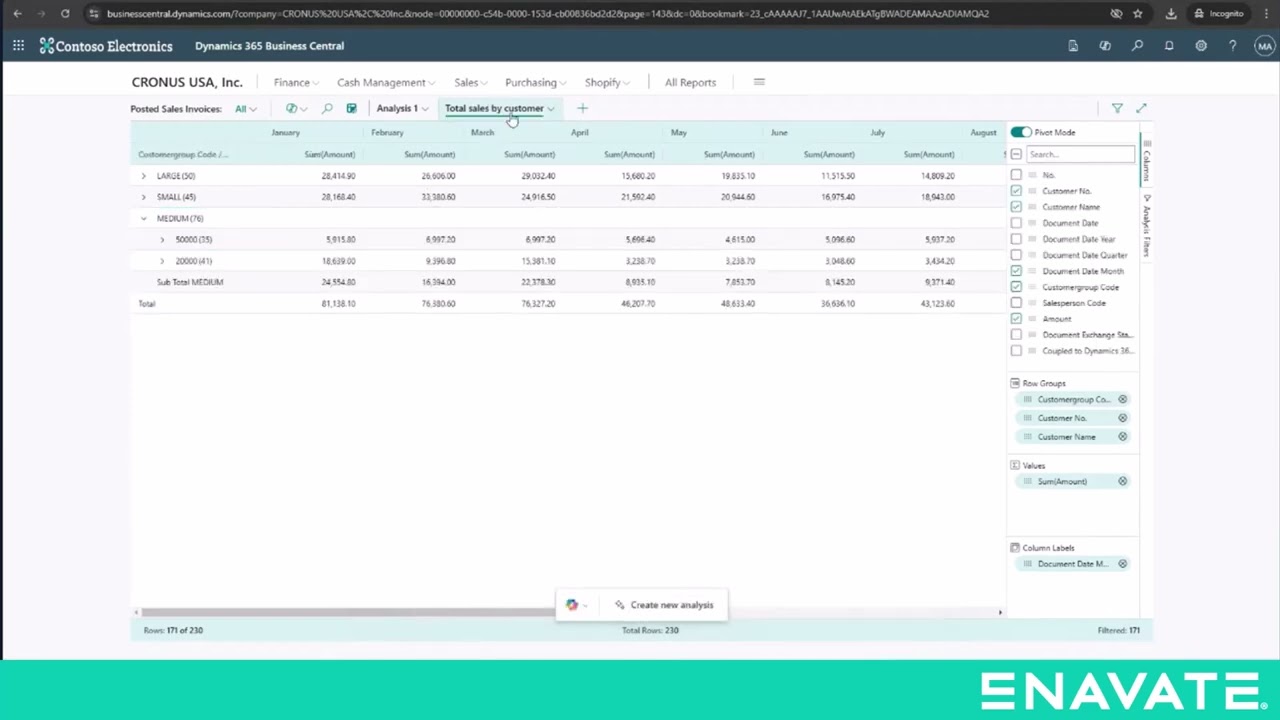The image size is (1280, 720).
Task: Click the select-all columns checkbox near Search
Action: point(1016,154)
